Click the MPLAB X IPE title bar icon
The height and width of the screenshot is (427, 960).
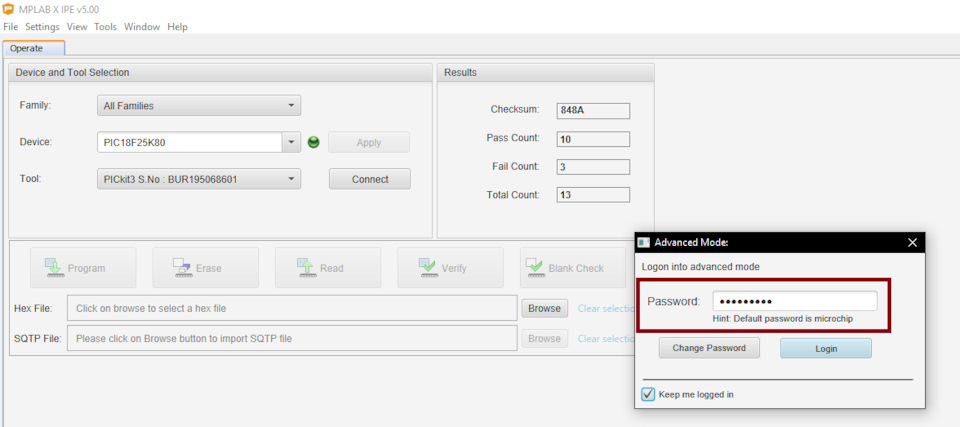(x=9, y=9)
